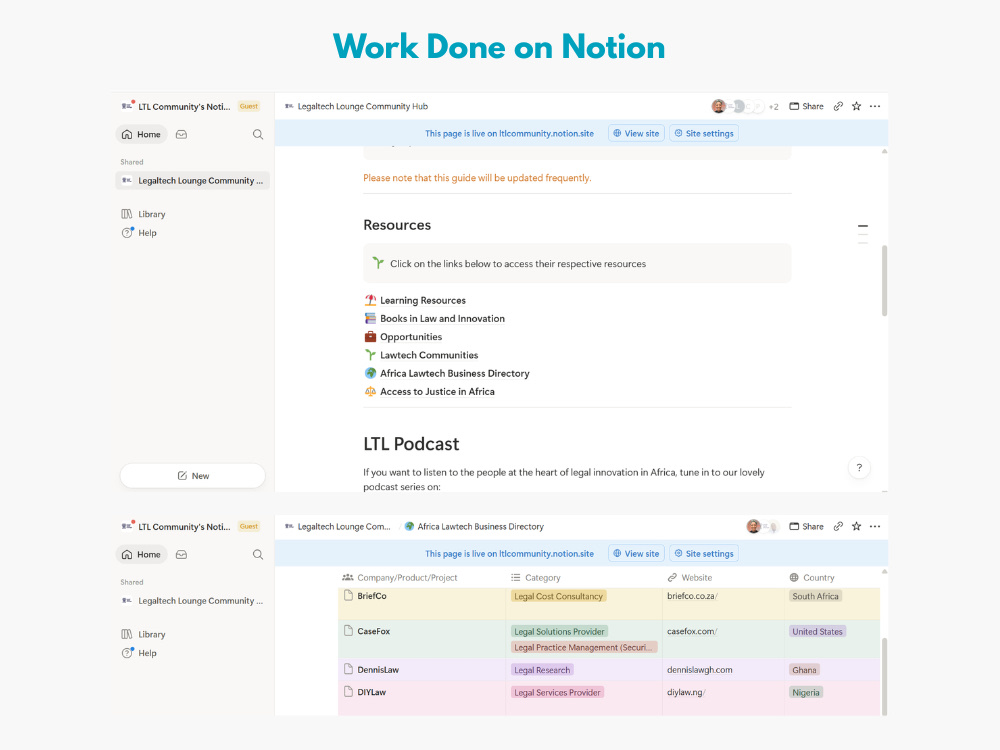Click View site in the top banner
The width and height of the screenshot is (1000, 750).
636,133
